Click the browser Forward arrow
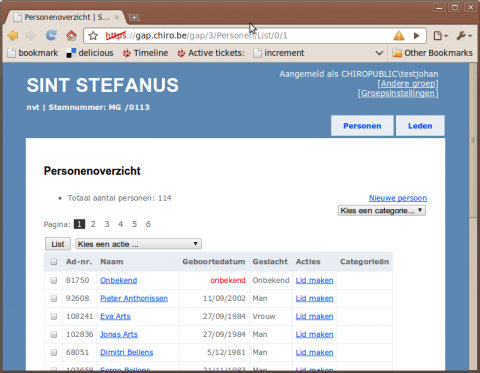This screenshot has width=480, height=373. point(30,35)
